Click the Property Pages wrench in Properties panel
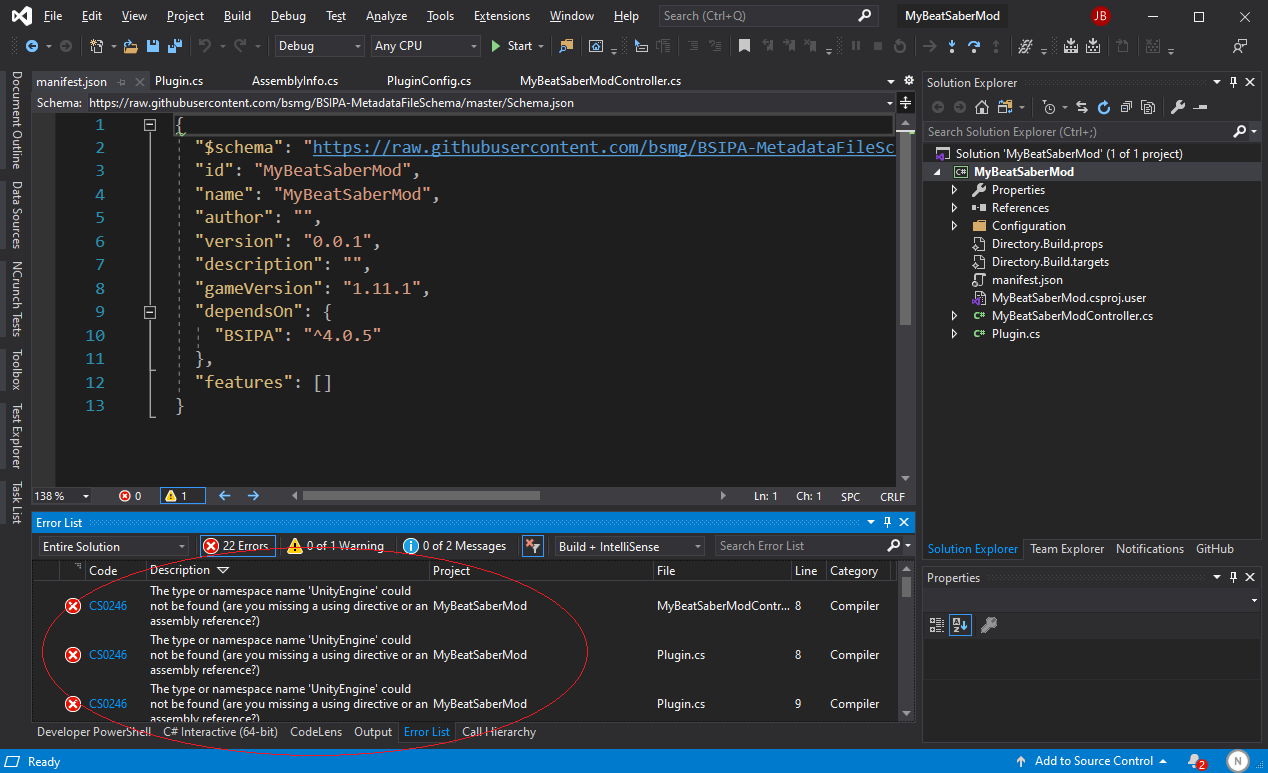 988,625
